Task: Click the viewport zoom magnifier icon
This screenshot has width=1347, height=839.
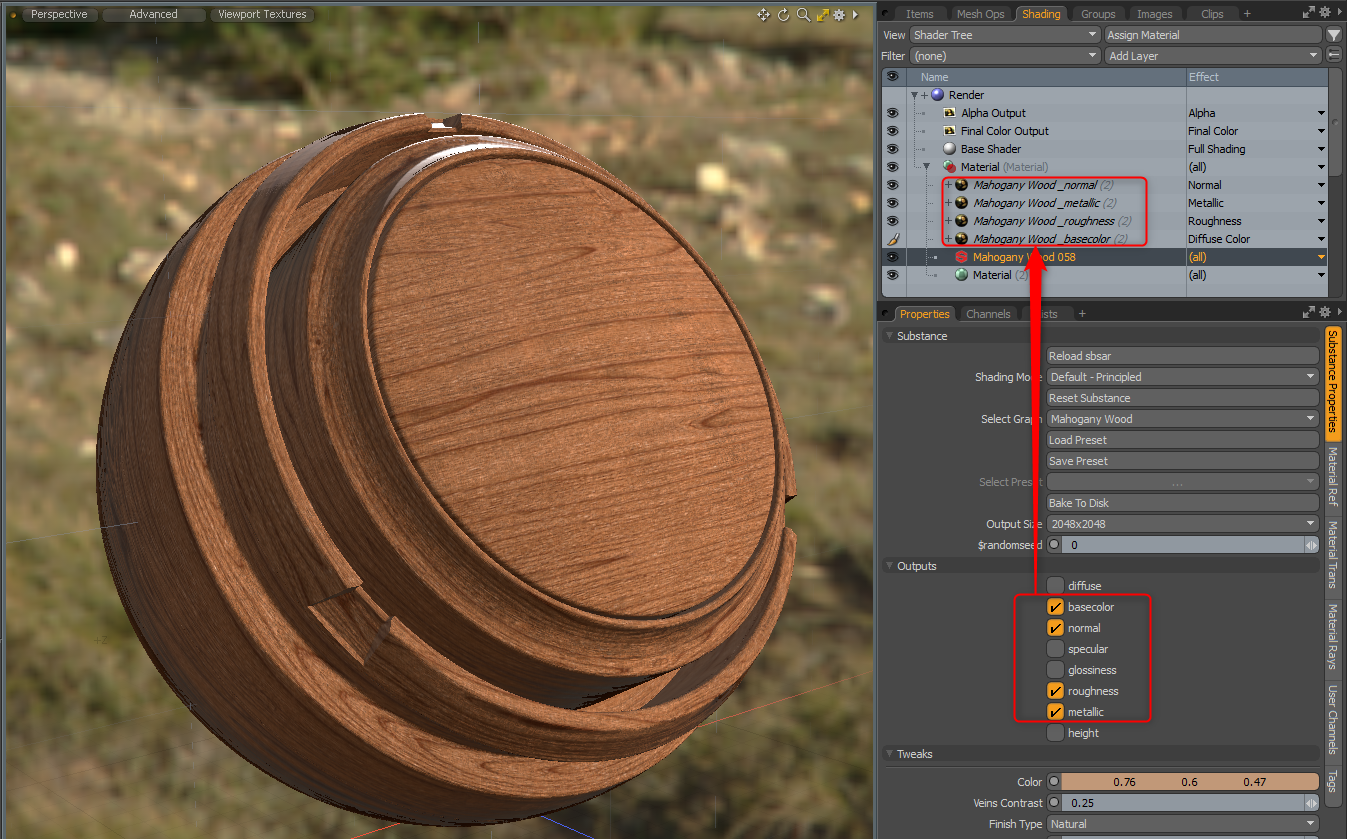Action: tap(803, 15)
